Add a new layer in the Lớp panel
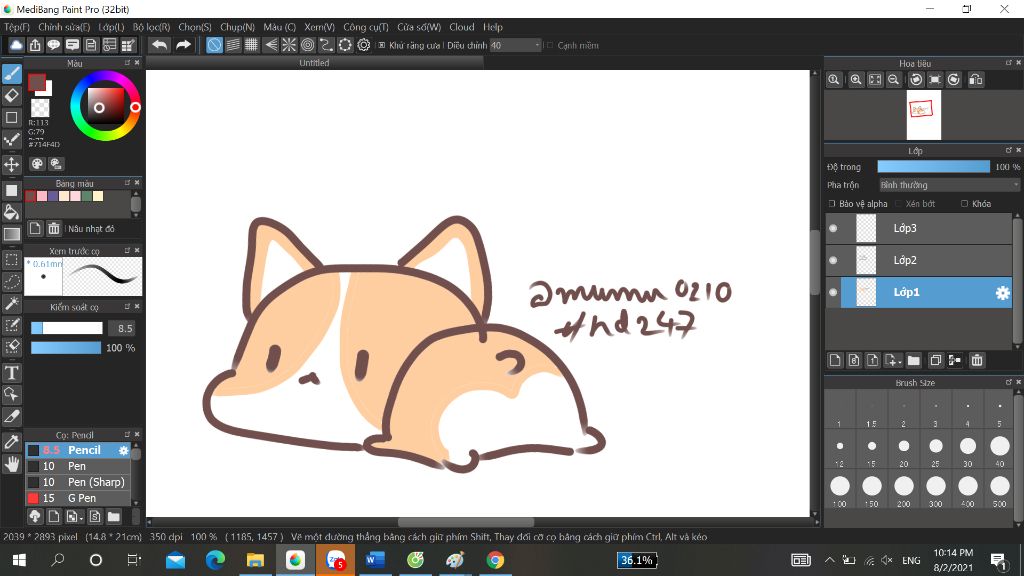Image resolution: width=1024 pixels, height=576 pixels. [835, 360]
